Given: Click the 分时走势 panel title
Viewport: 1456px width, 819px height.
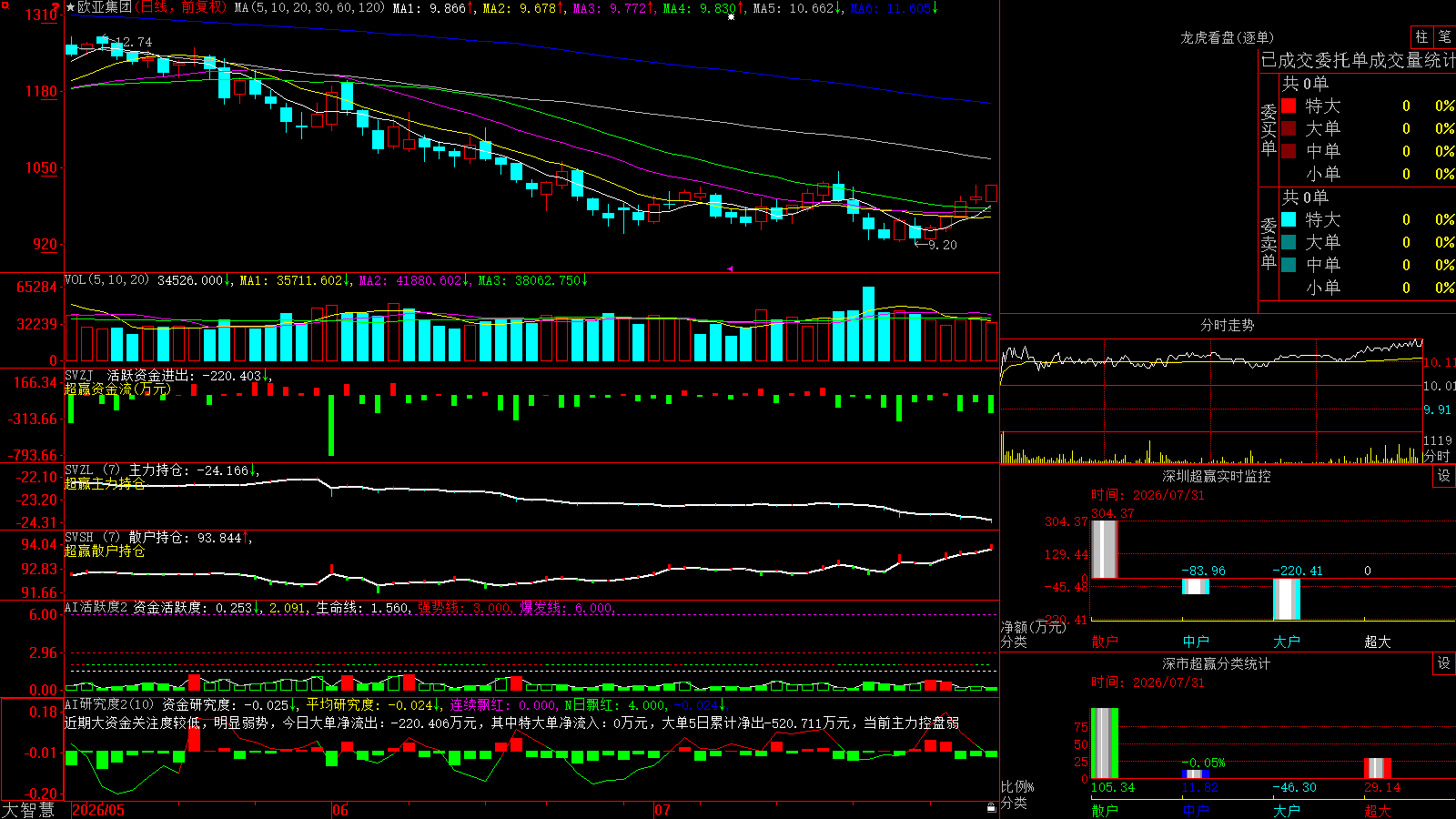Looking at the screenshot, I should point(1227,325).
